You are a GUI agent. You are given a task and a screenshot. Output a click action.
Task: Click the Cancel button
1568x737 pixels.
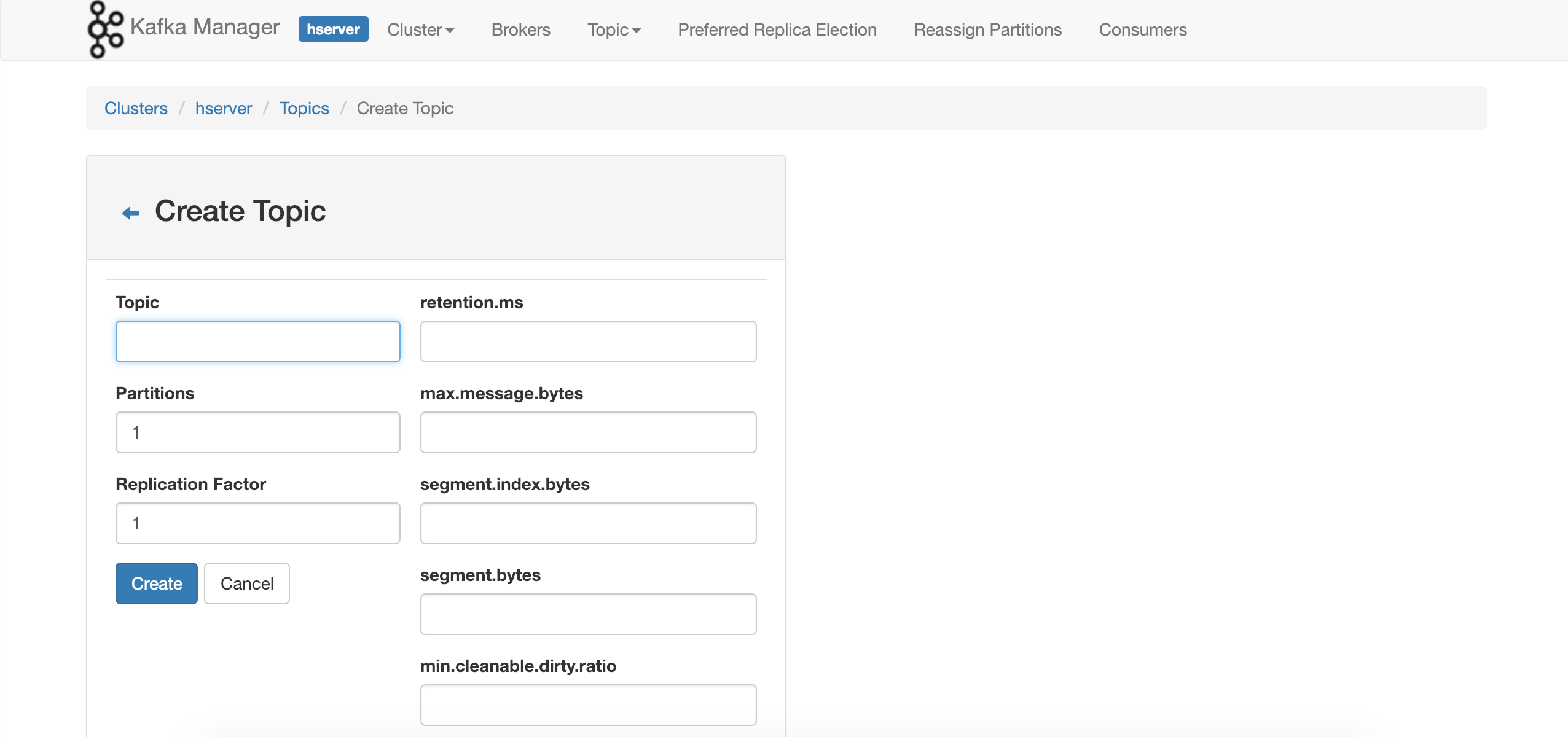[246, 583]
